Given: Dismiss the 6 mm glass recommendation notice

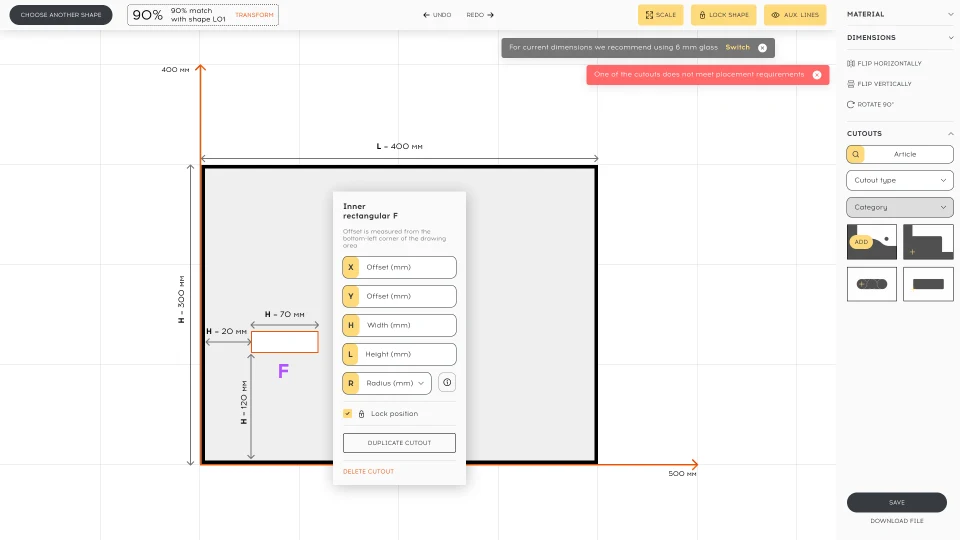Looking at the screenshot, I should click(762, 48).
